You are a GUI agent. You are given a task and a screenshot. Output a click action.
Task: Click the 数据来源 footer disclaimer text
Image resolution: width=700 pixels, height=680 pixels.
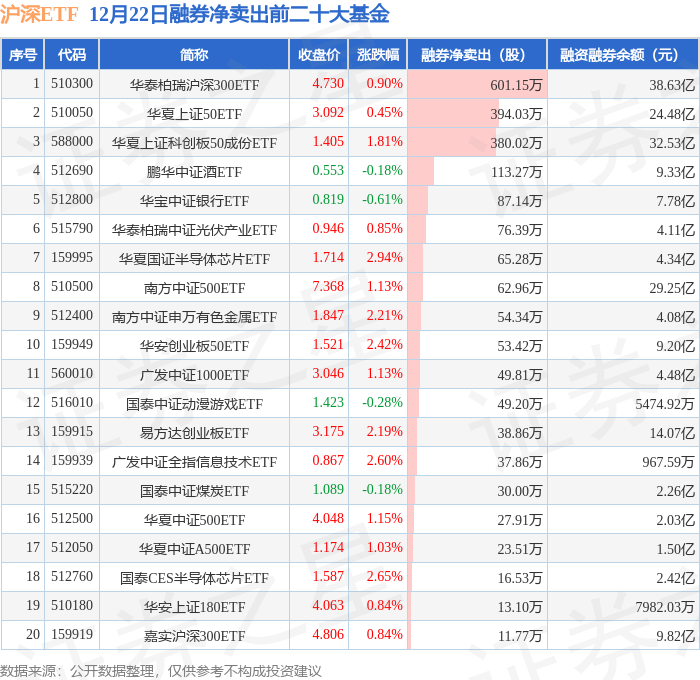[x=161, y=671]
